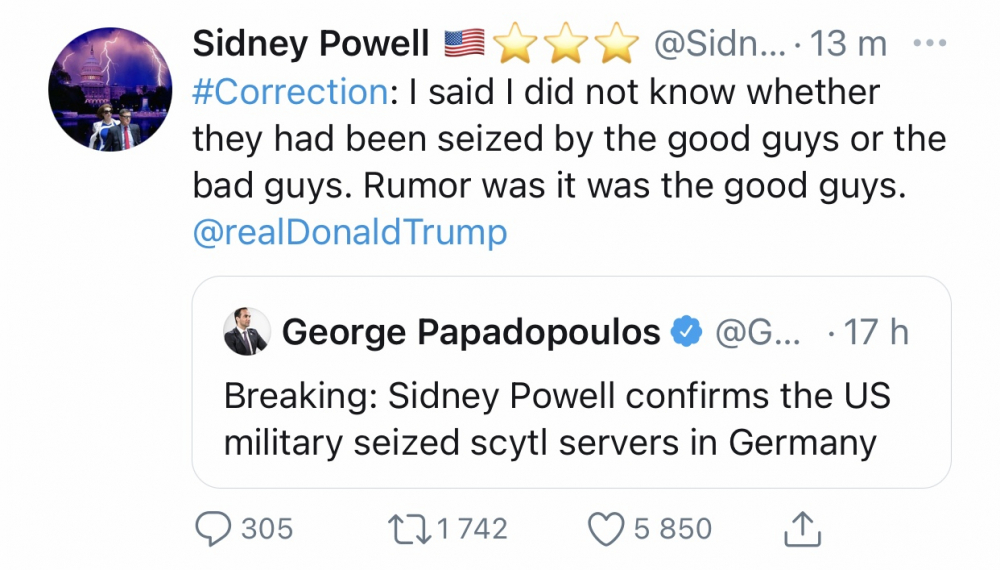
Task: View George Papadopoulos's small profile avatar
Action: pyautogui.click(x=245, y=333)
